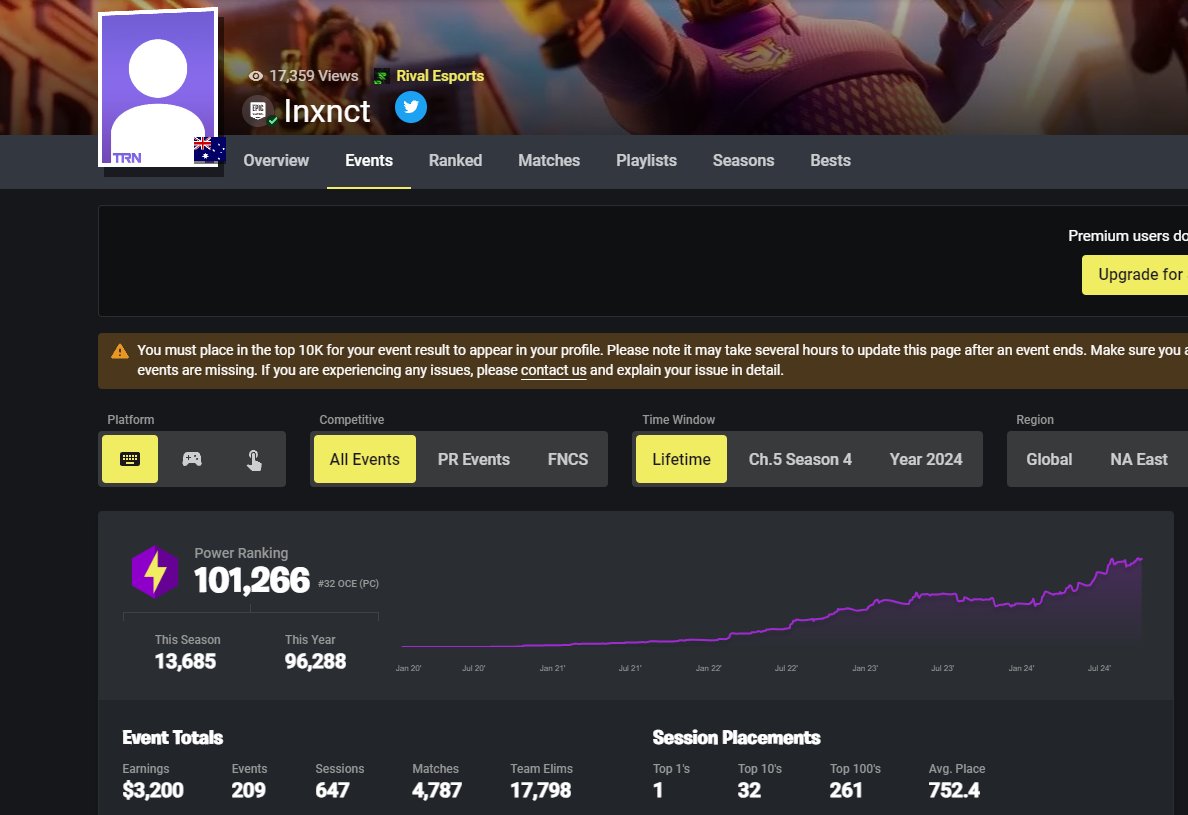Open the player avatar image
This screenshot has height=815, width=1188.
click(x=158, y=87)
